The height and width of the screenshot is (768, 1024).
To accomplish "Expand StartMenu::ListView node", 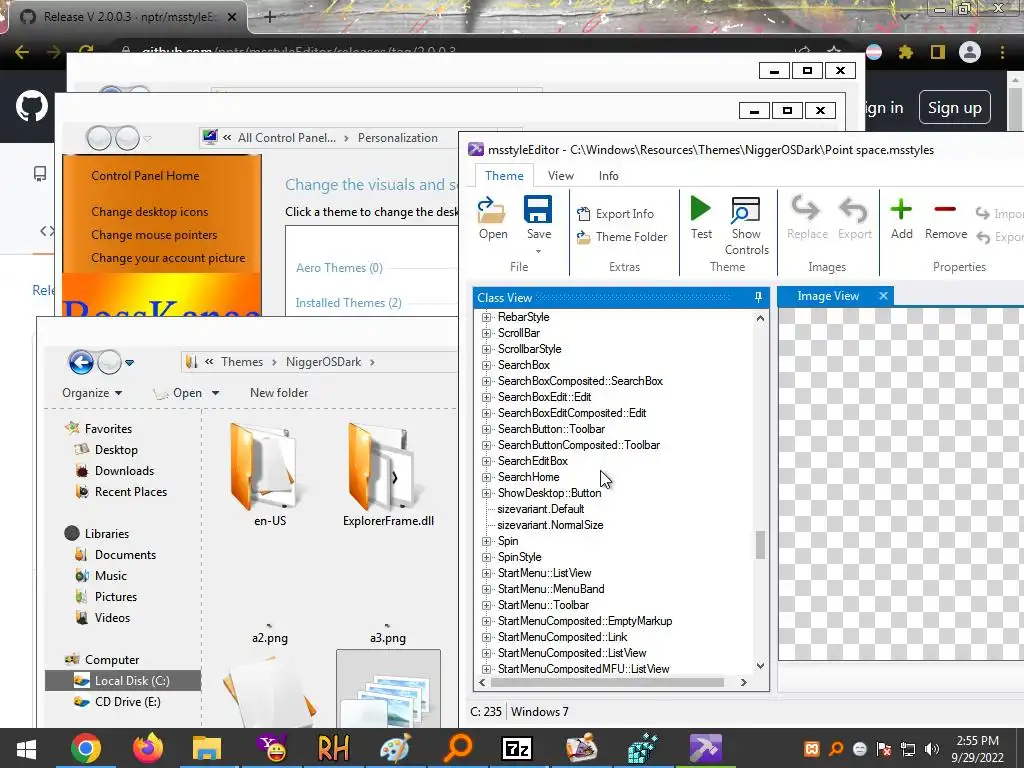I will point(486,573).
